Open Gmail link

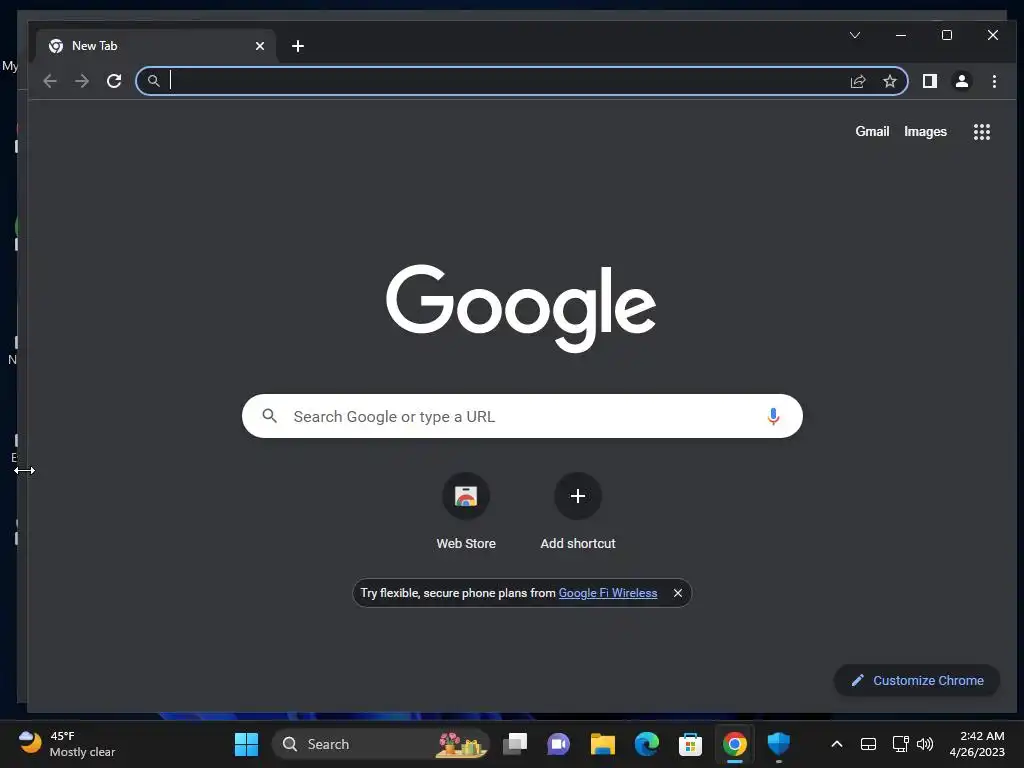click(x=872, y=131)
